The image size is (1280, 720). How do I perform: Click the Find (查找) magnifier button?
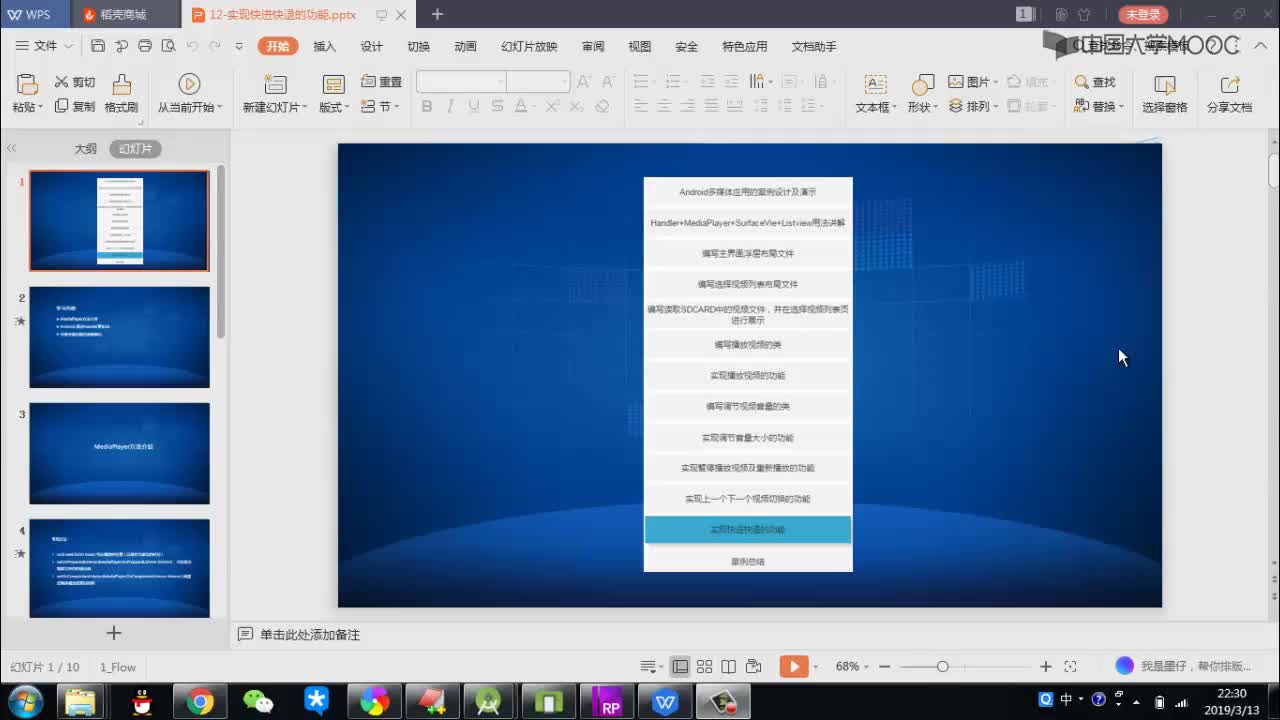pos(1095,82)
